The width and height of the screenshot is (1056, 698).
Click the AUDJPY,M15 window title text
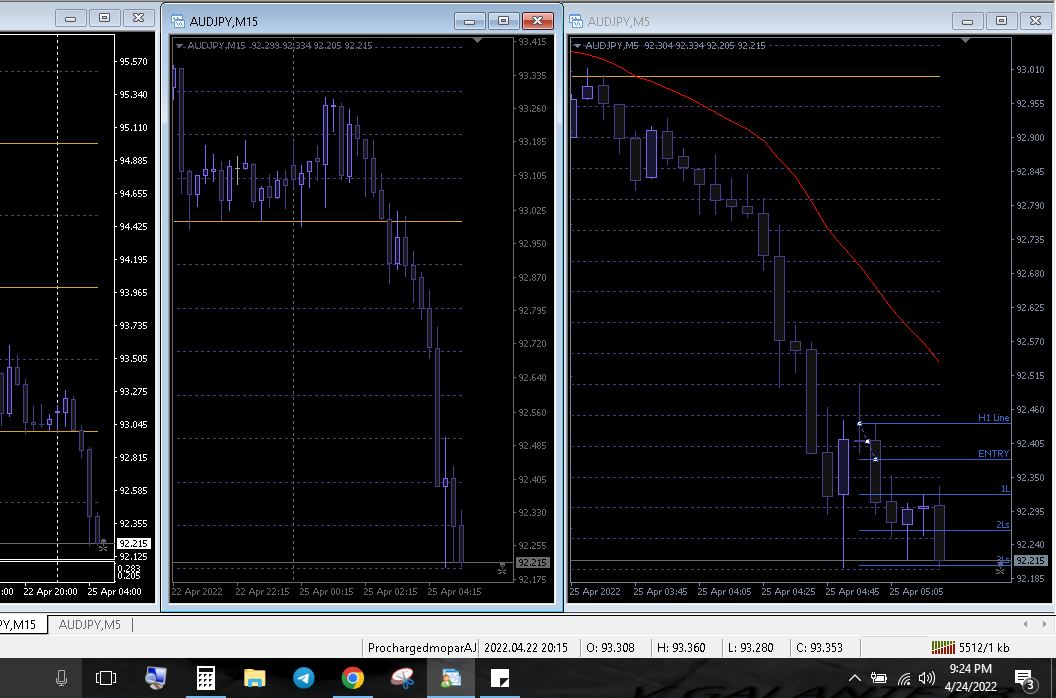pos(224,22)
